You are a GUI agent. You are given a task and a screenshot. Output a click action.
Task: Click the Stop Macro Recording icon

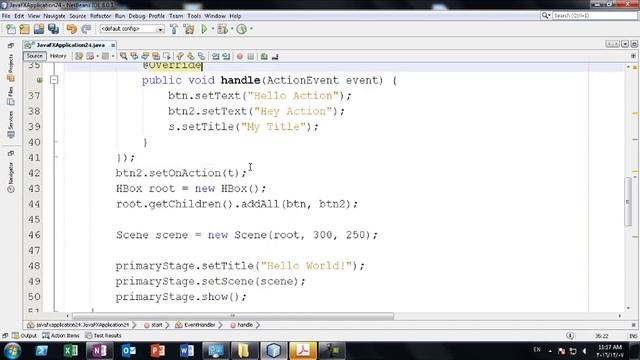click(x=251, y=56)
